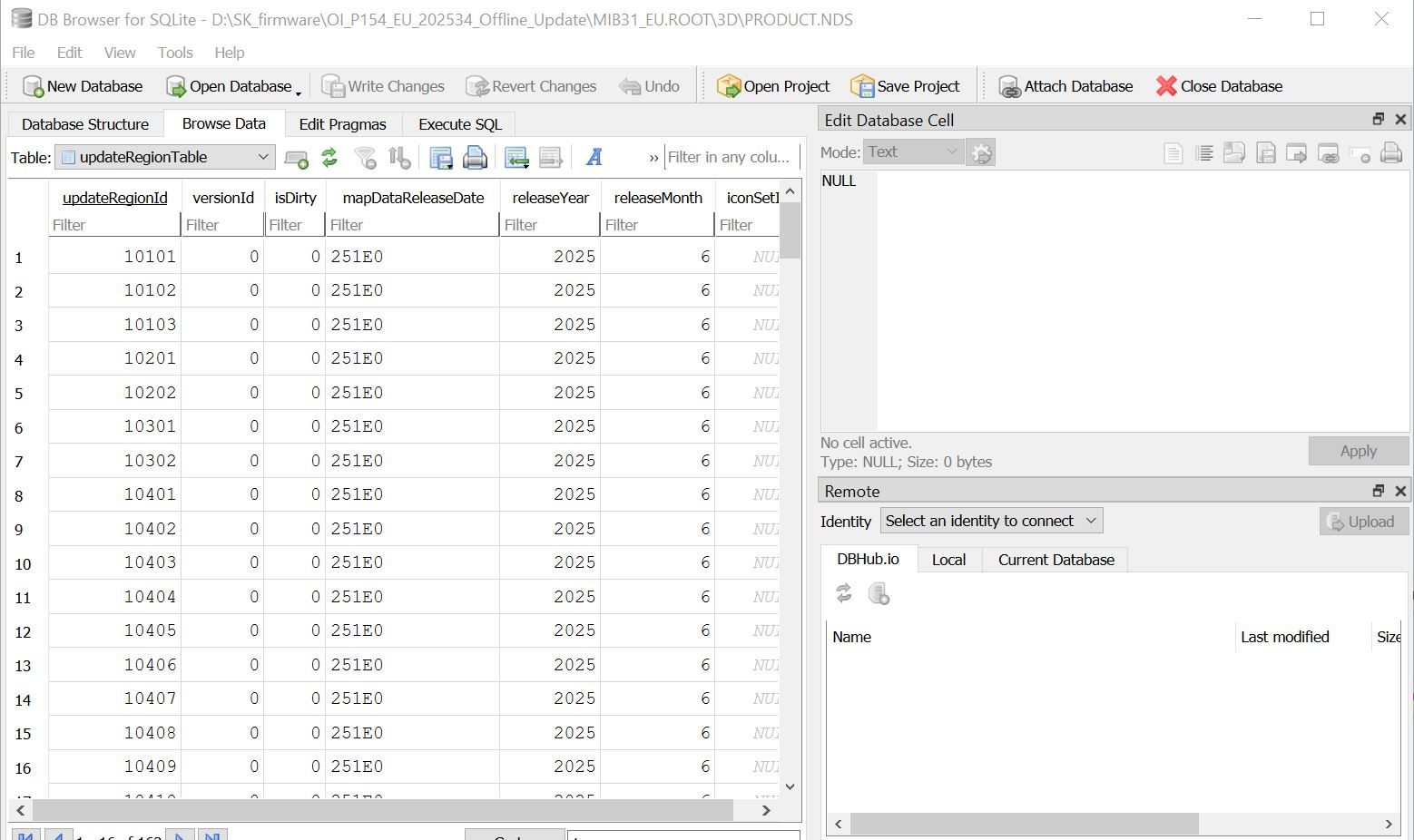
Task: Click the New Database toolbar button
Action: [83, 86]
